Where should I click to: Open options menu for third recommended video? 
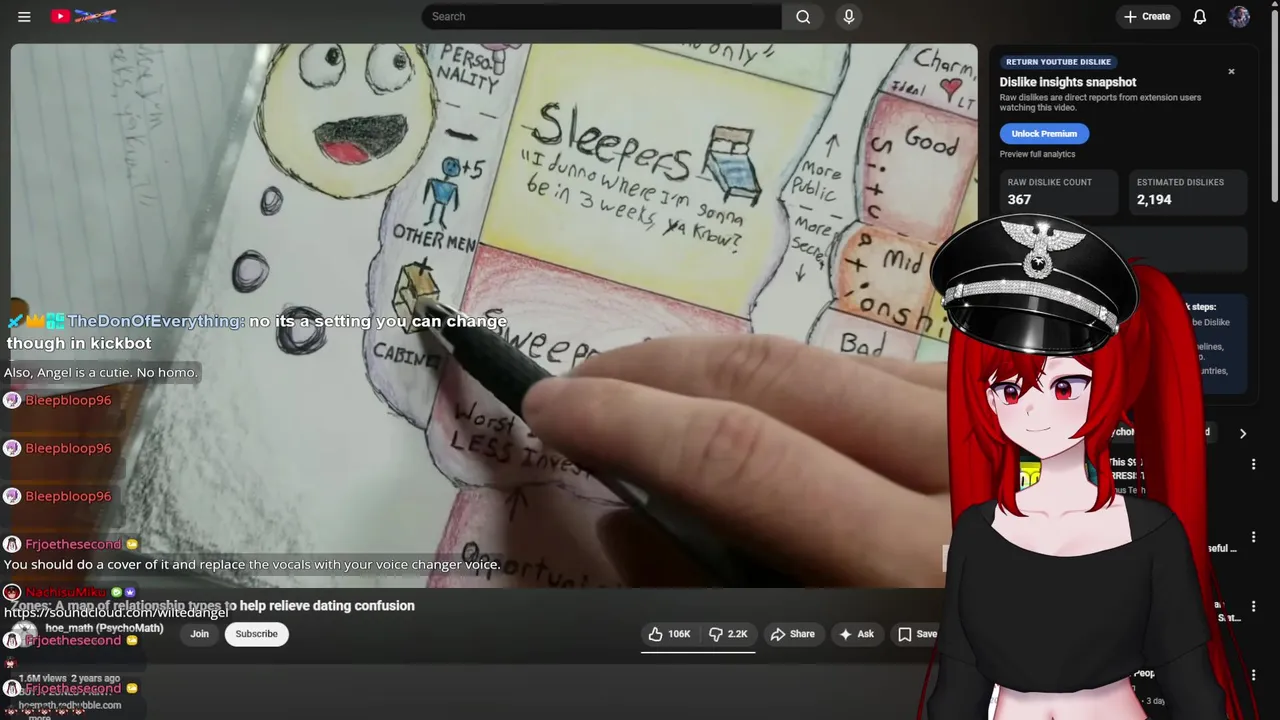[1253, 606]
